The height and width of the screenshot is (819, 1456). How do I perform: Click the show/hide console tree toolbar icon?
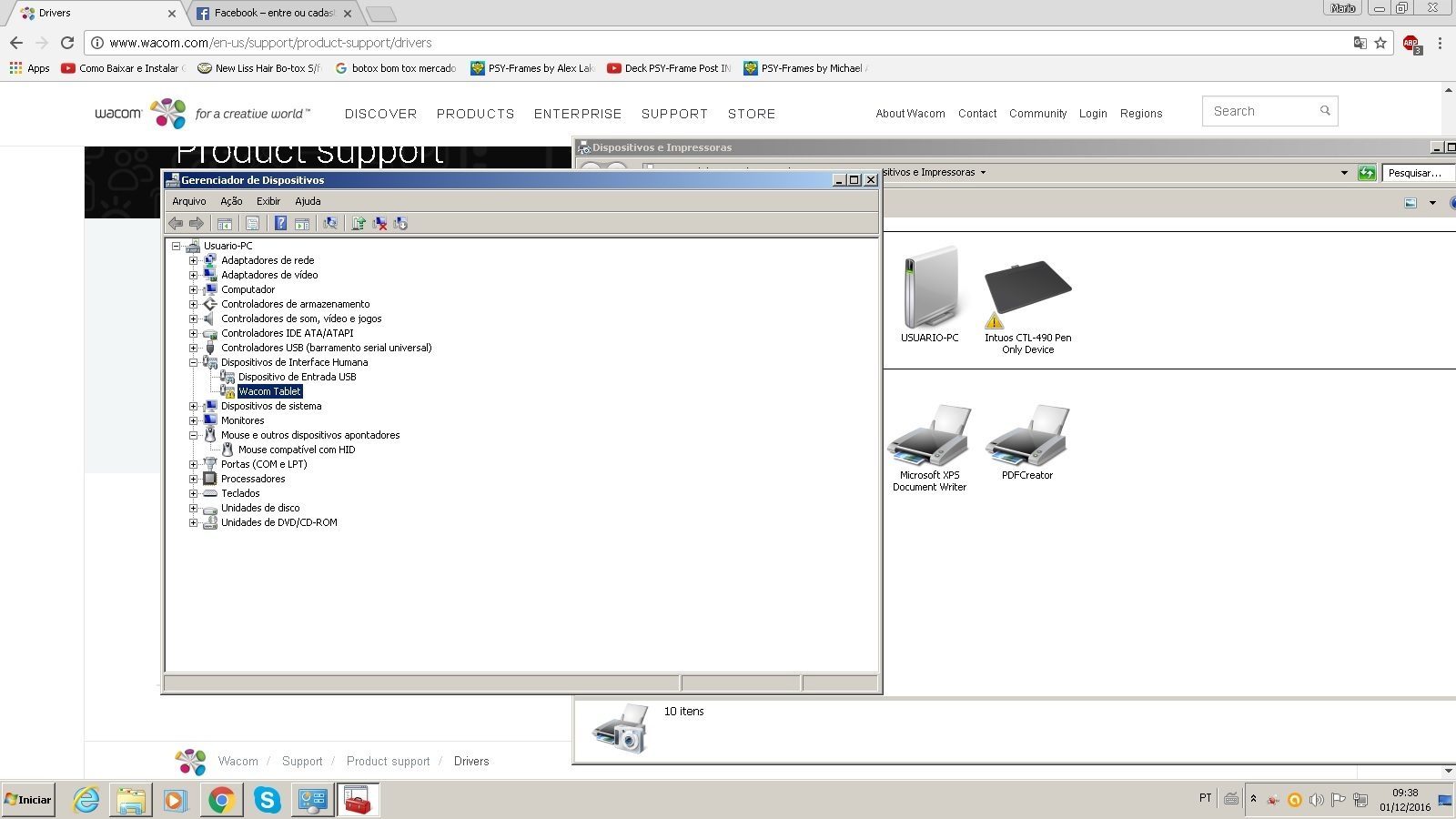tap(225, 223)
